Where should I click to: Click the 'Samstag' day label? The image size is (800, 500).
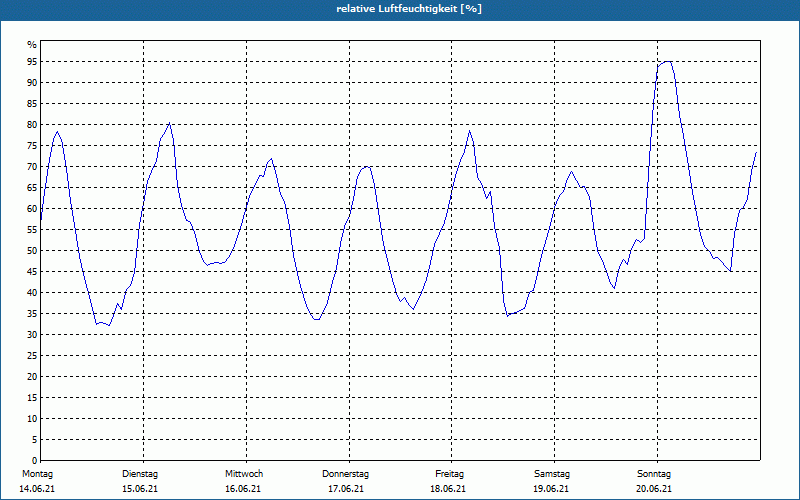coord(552,474)
